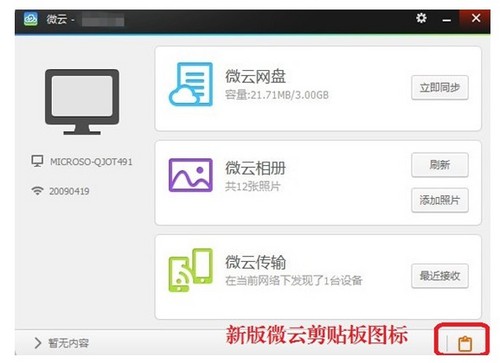Select the 微云传输 title text
This screenshot has height=363, width=500.
click(x=255, y=262)
